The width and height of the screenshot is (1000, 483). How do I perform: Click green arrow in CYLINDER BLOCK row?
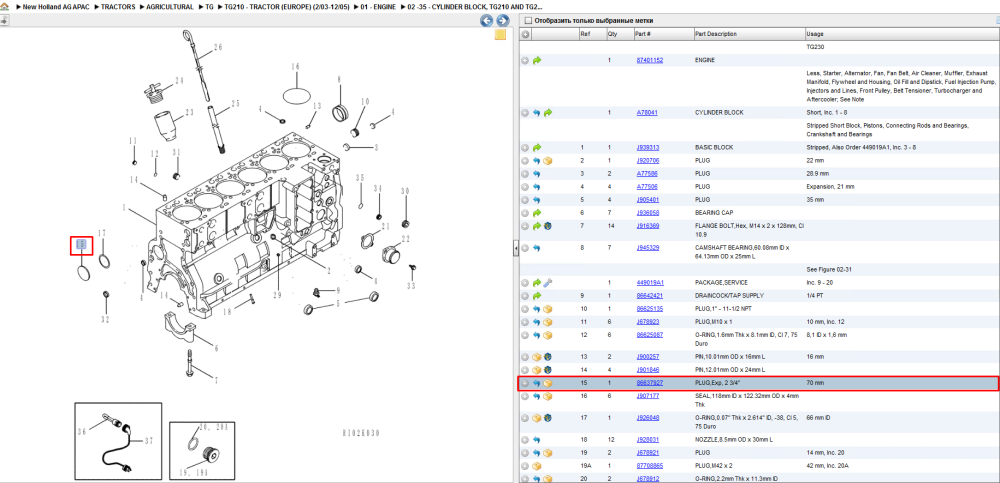pyautogui.click(x=547, y=112)
